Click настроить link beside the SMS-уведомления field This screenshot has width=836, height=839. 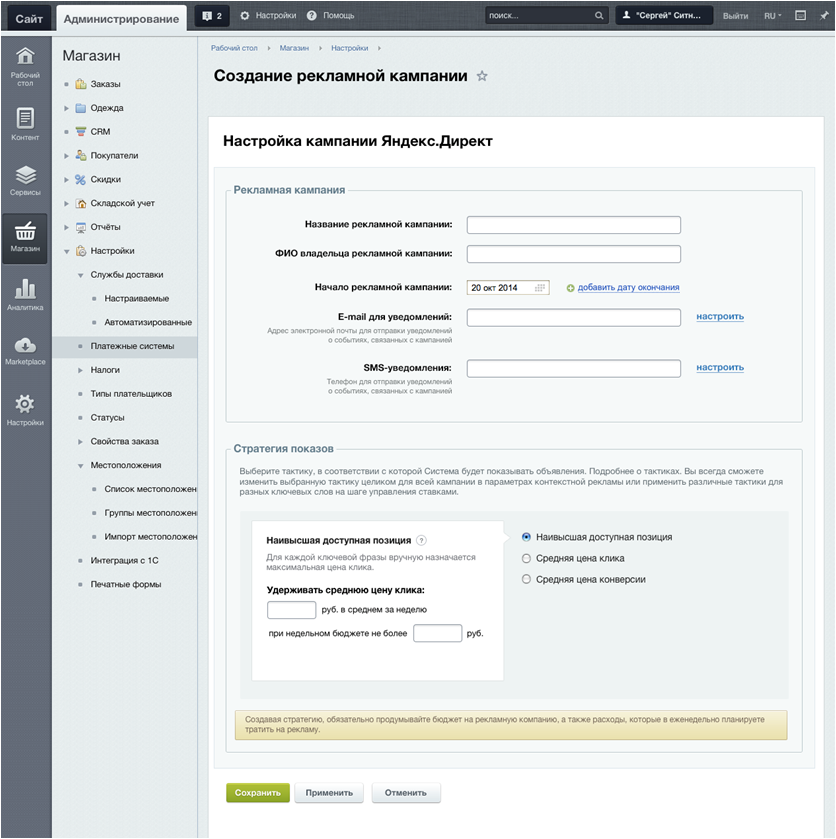pos(720,367)
